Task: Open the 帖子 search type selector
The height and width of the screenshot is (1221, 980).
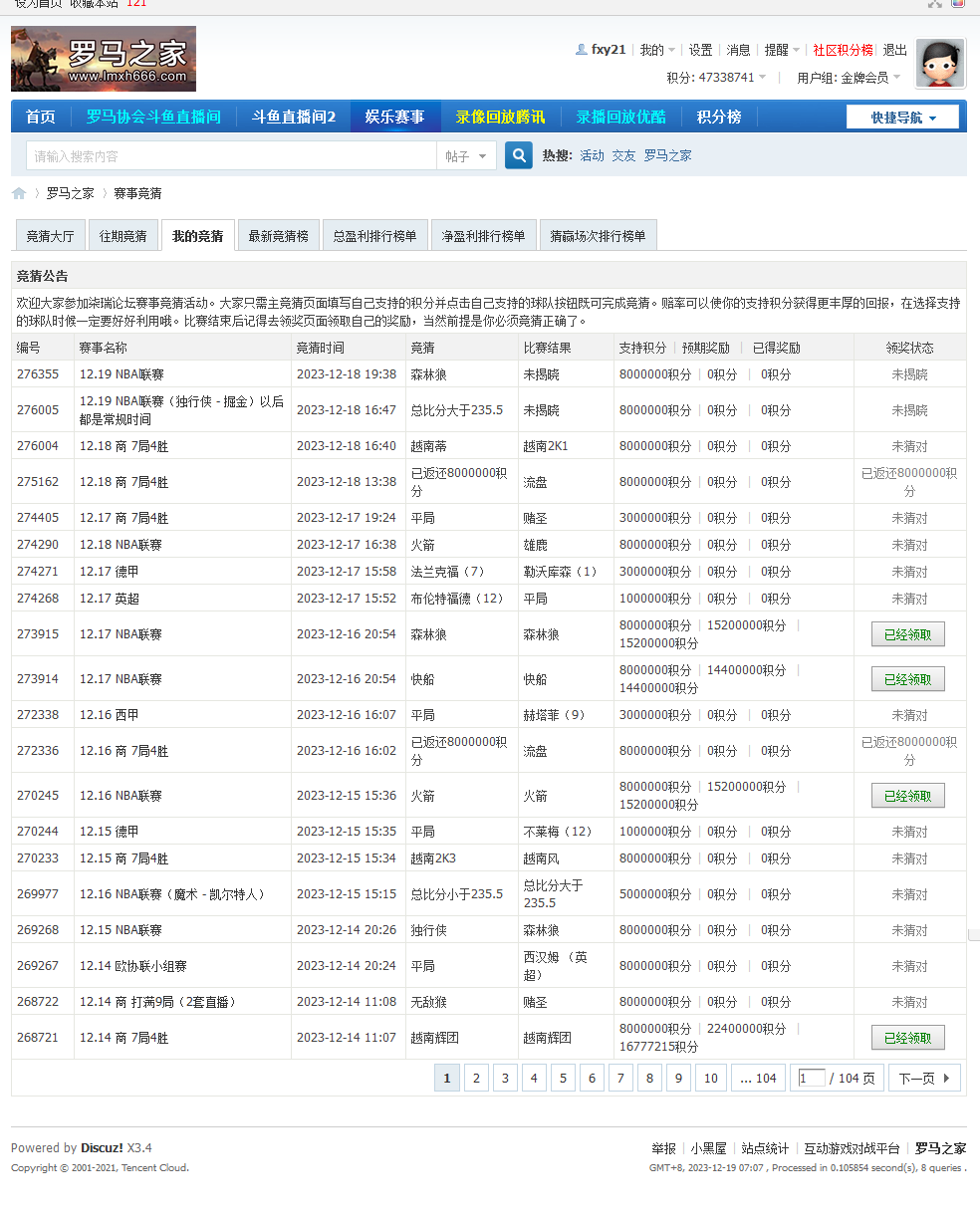Action: click(x=465, y=157)
